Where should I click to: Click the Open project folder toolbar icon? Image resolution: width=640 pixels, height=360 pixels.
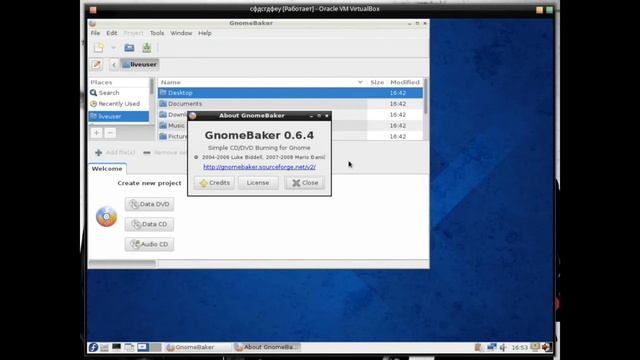tap(129, 48)
